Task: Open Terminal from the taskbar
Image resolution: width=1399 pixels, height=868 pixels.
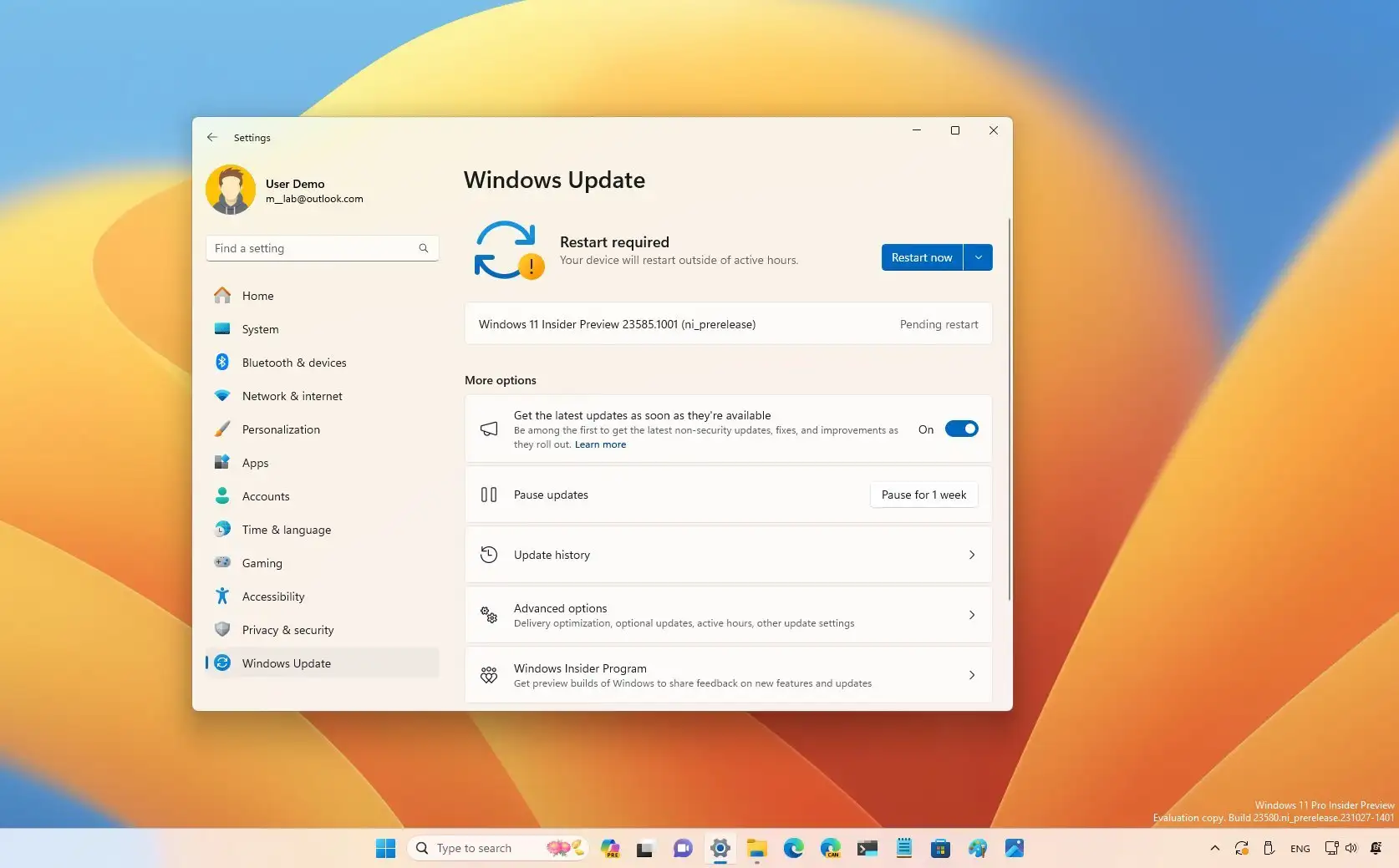Action: click(867, 848)
